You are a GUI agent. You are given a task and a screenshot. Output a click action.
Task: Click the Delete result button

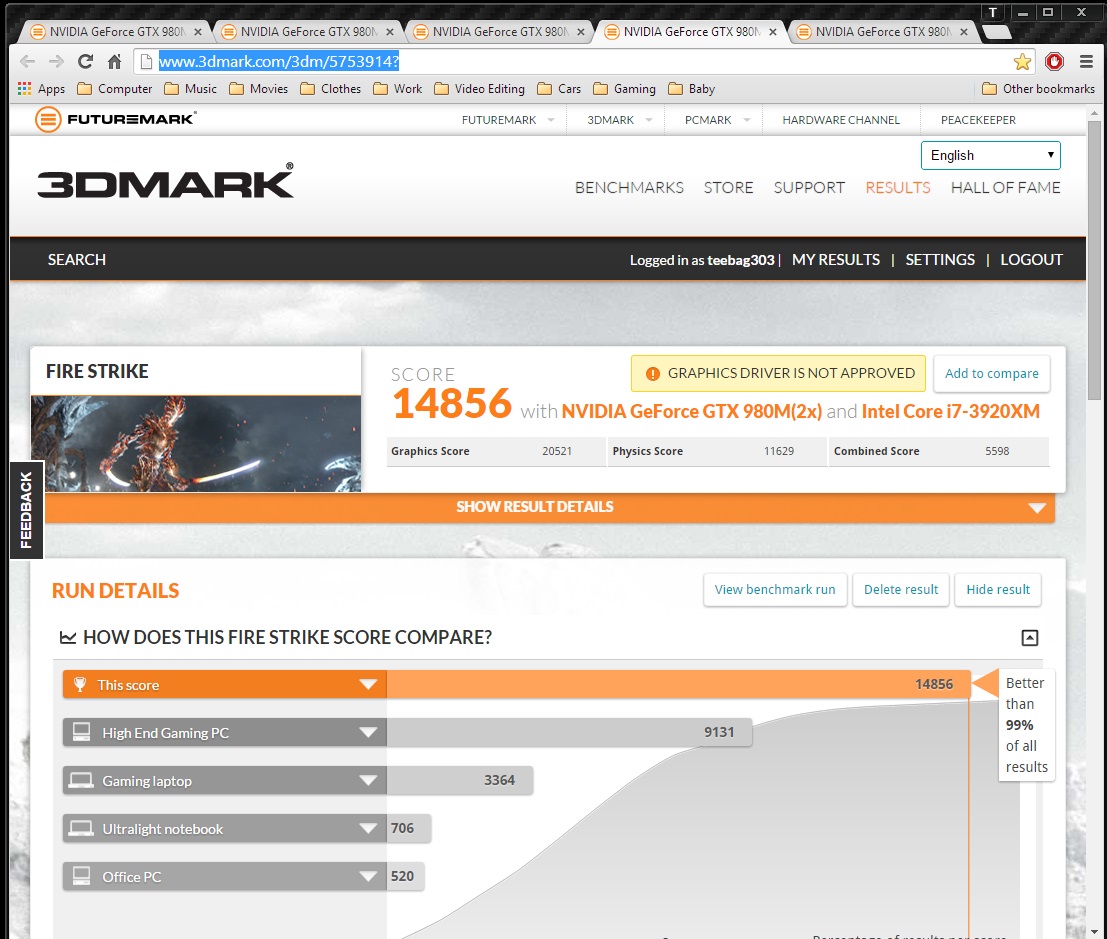[x=901, y=590]
